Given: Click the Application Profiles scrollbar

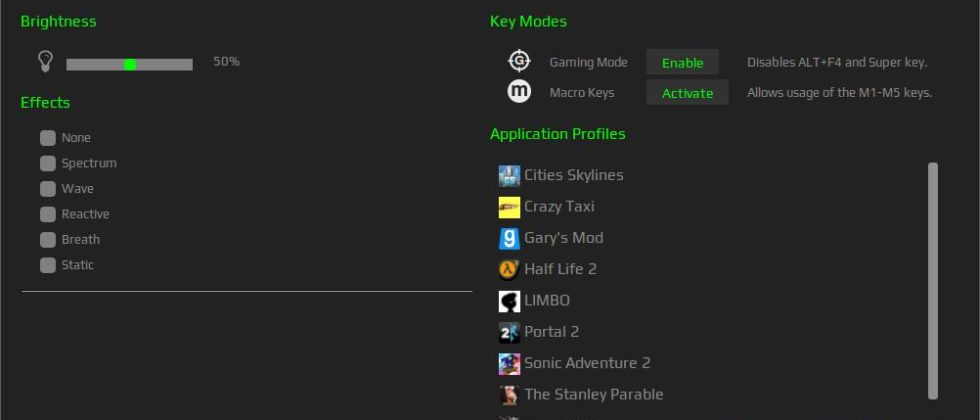Looking at the screenshot, I should pyautogui.click(x=933, y=280).
